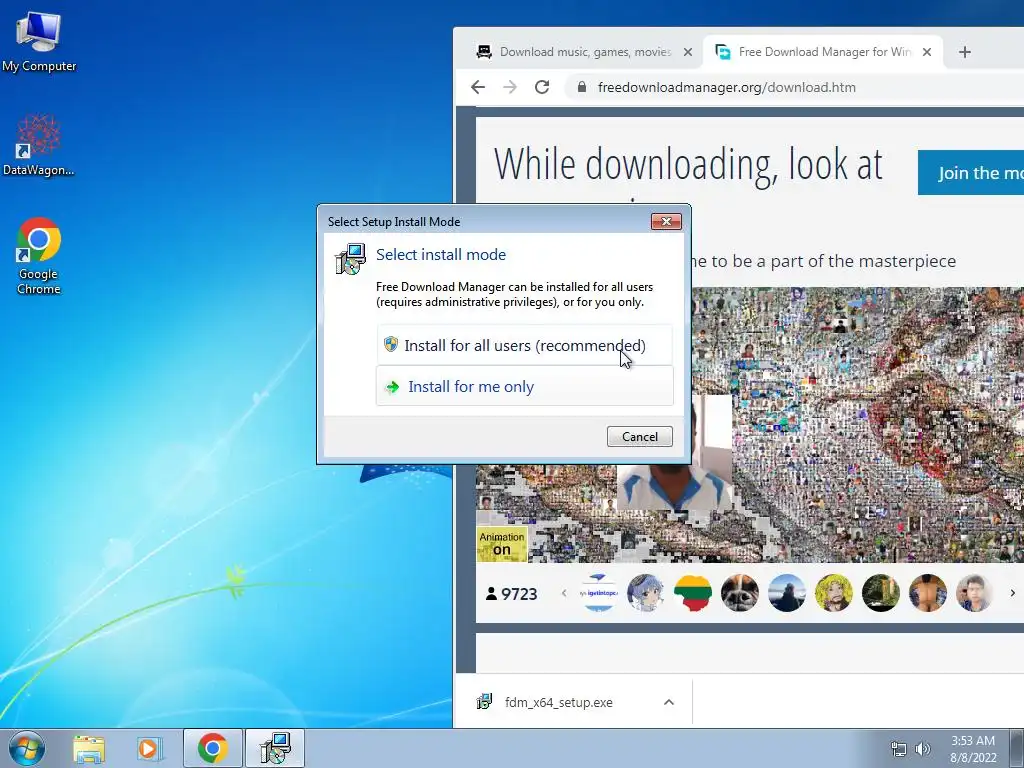The height and width of the screenshot is (768, 1024).
Task: View site security lock info
Action: [581, 87]
